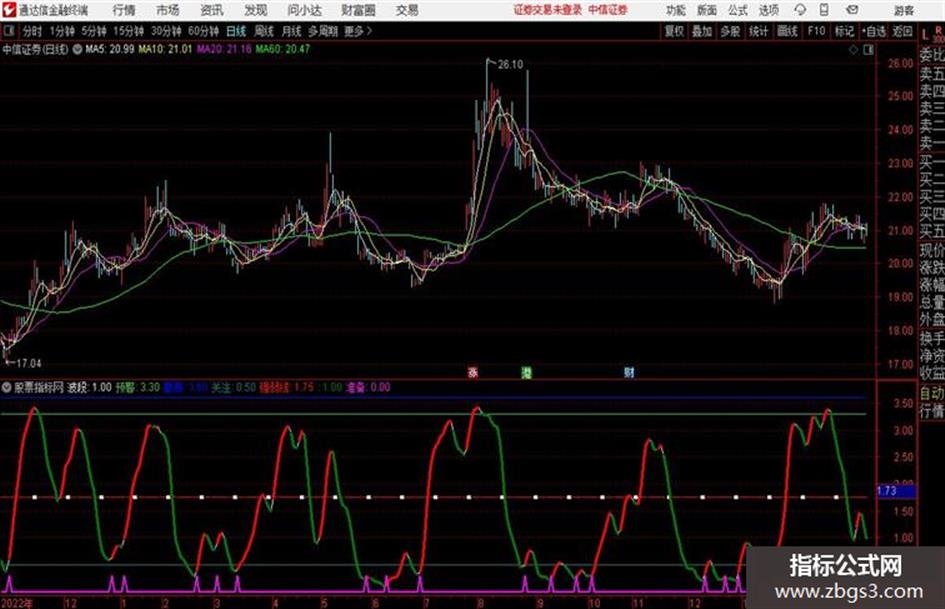Select the 周线 weekly period tab
This screenshot has width=945, height=609.
[x=264, y=31]
